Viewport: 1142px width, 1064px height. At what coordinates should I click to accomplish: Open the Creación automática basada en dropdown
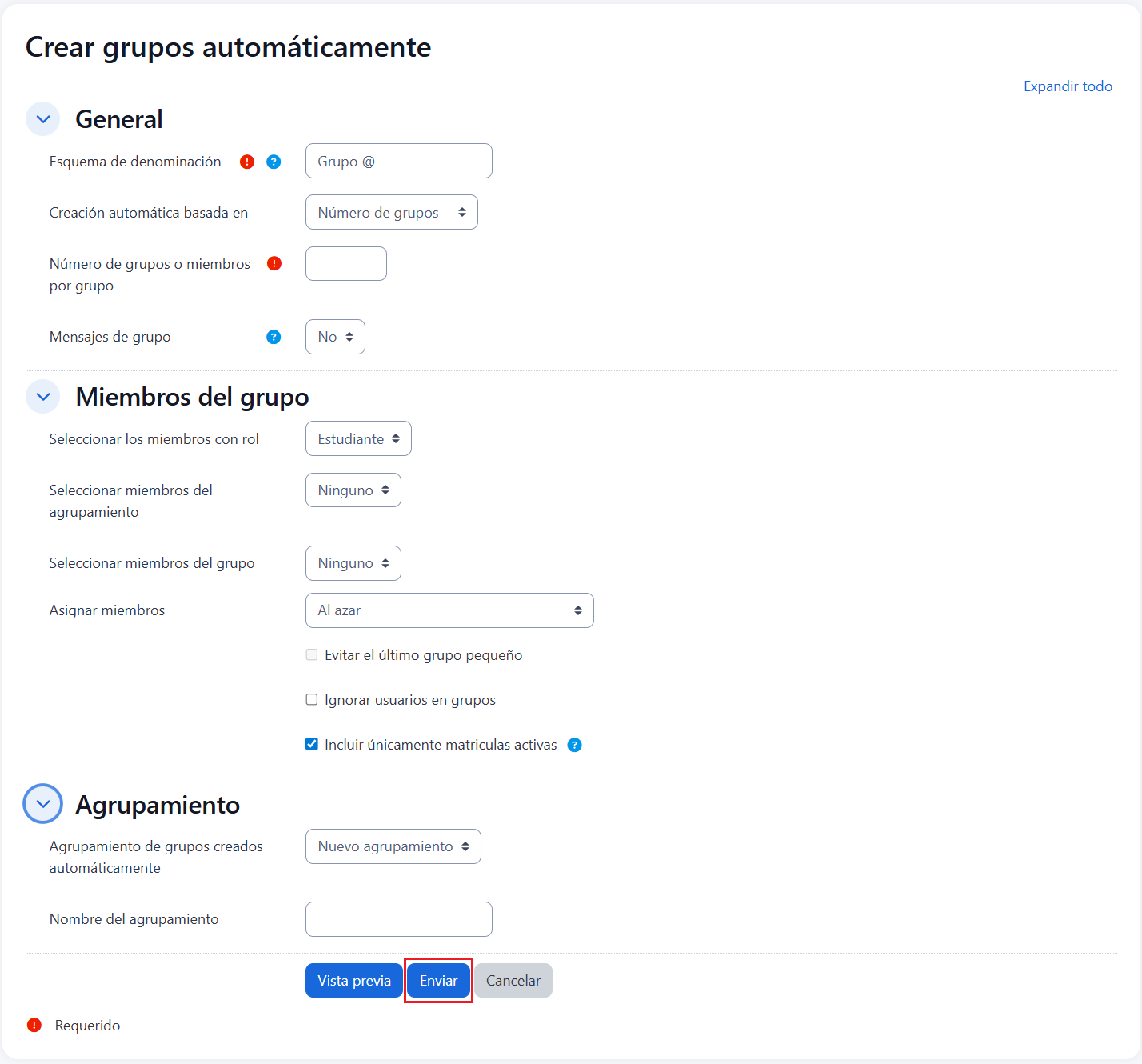click(x=391, y=213)
